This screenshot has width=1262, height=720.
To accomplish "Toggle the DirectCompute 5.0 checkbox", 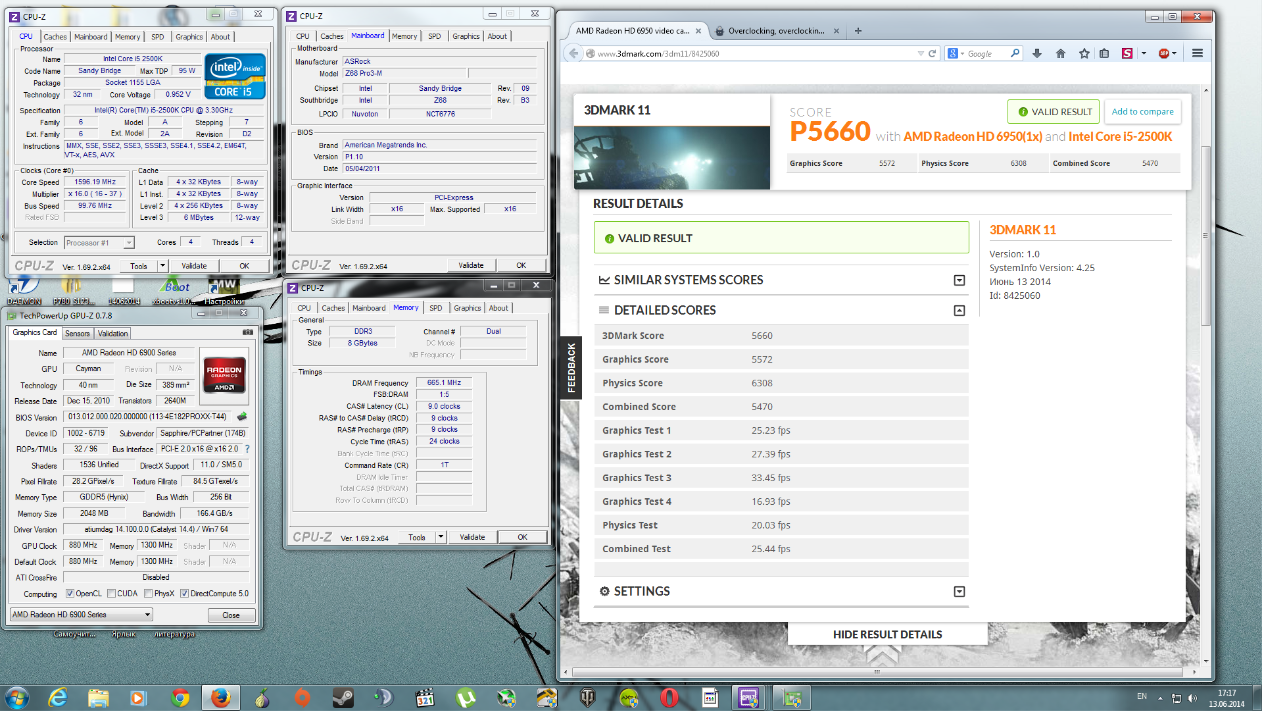I will 184,594.
